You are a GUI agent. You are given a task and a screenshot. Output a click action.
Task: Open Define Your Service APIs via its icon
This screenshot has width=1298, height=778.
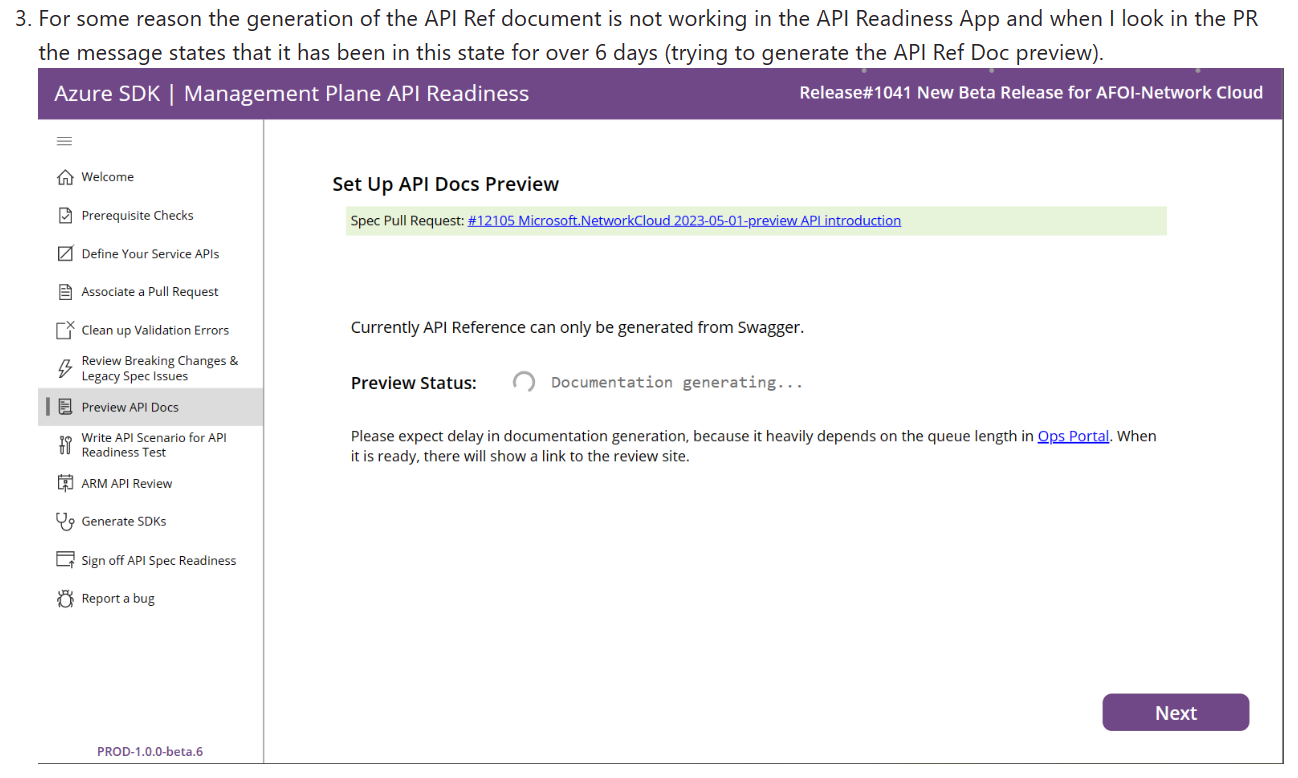pyautogui.click(x=65, y=253)
